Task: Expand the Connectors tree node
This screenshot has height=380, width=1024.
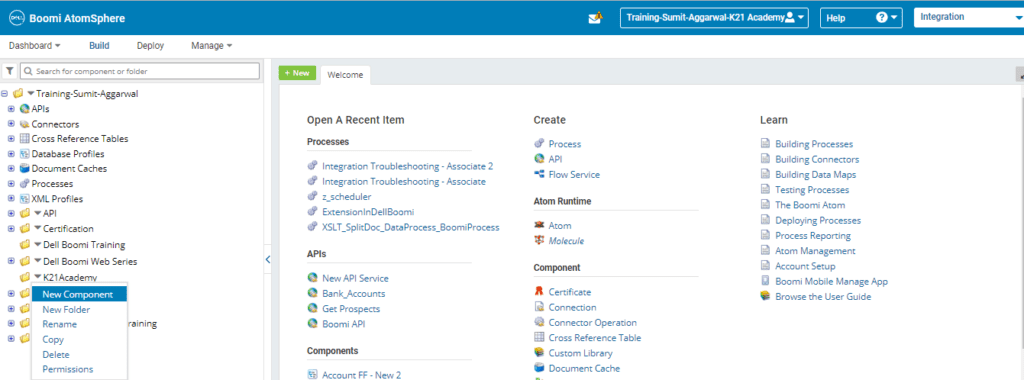Action: click(11, 124)
